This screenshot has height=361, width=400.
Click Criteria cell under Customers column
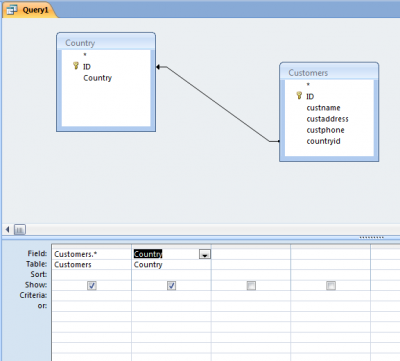click(92, 296)
